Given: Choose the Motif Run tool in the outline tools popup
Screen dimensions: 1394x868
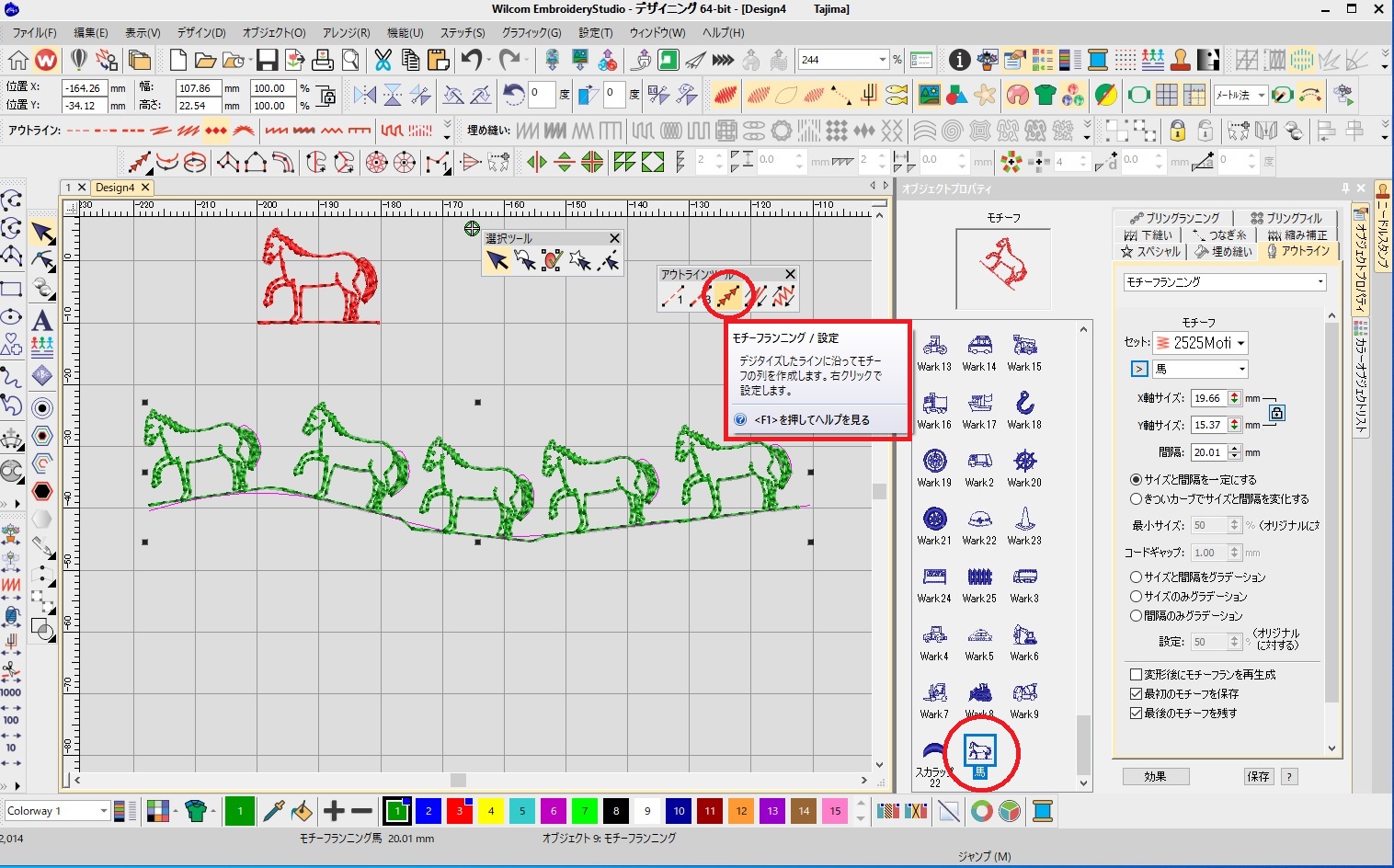Looking at the screenshot, I should click(x=728, y=295).
